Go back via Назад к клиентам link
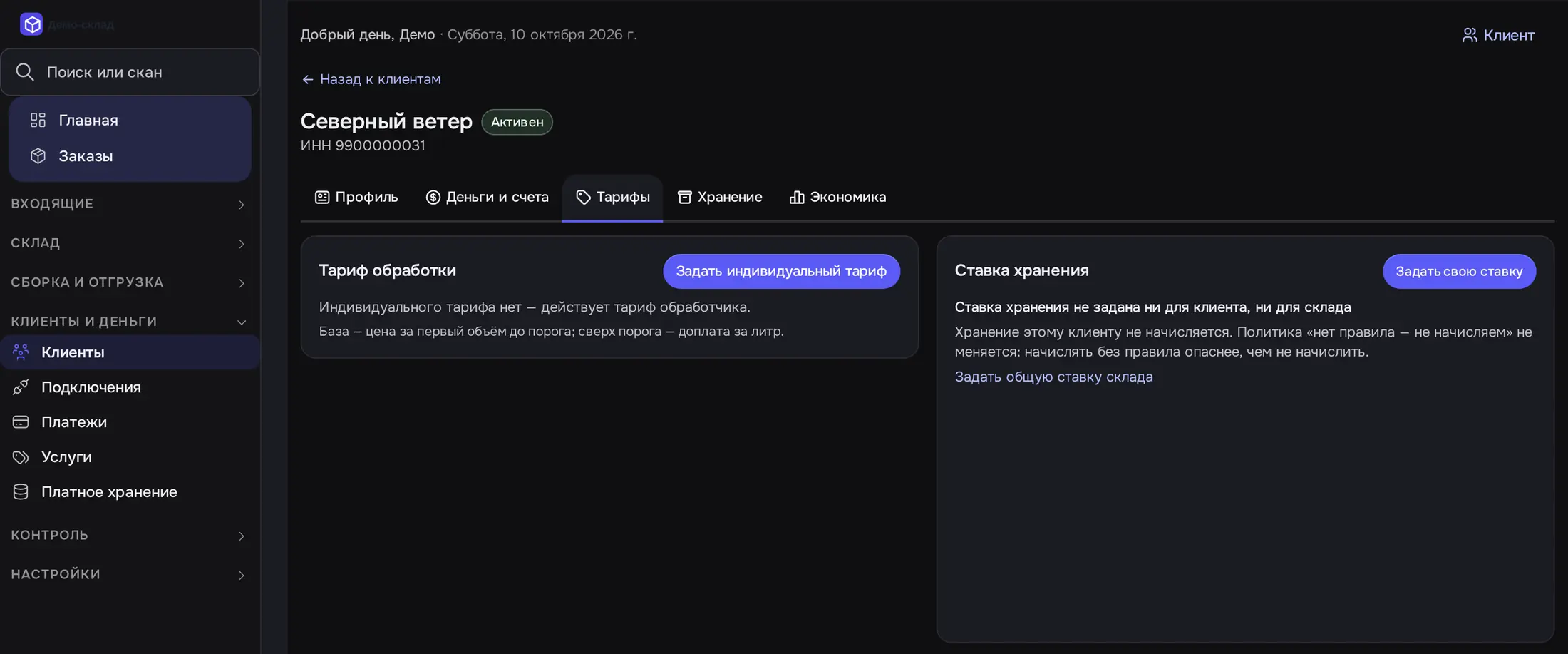 pos(371,79)
